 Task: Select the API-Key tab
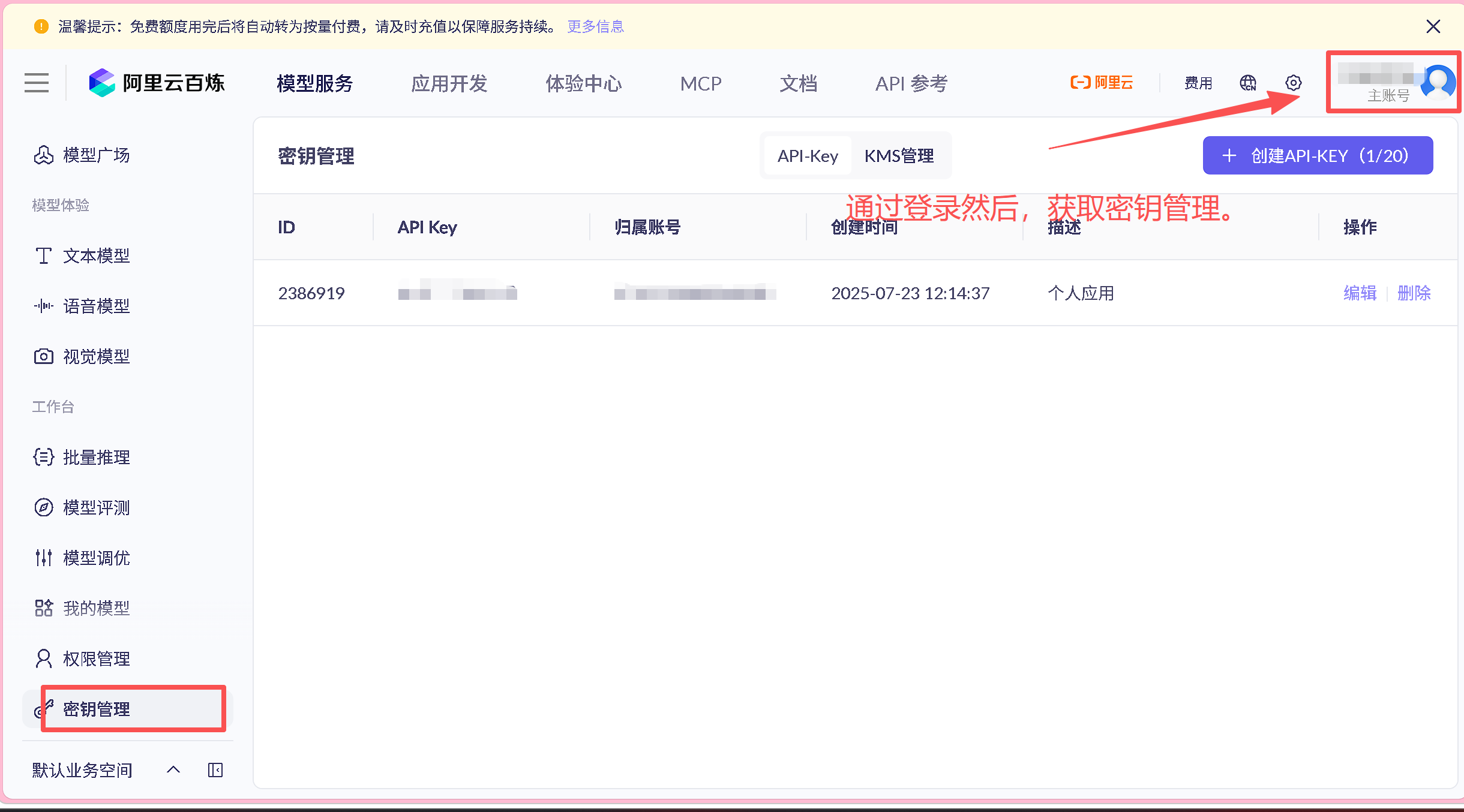(x=808, y=156)
